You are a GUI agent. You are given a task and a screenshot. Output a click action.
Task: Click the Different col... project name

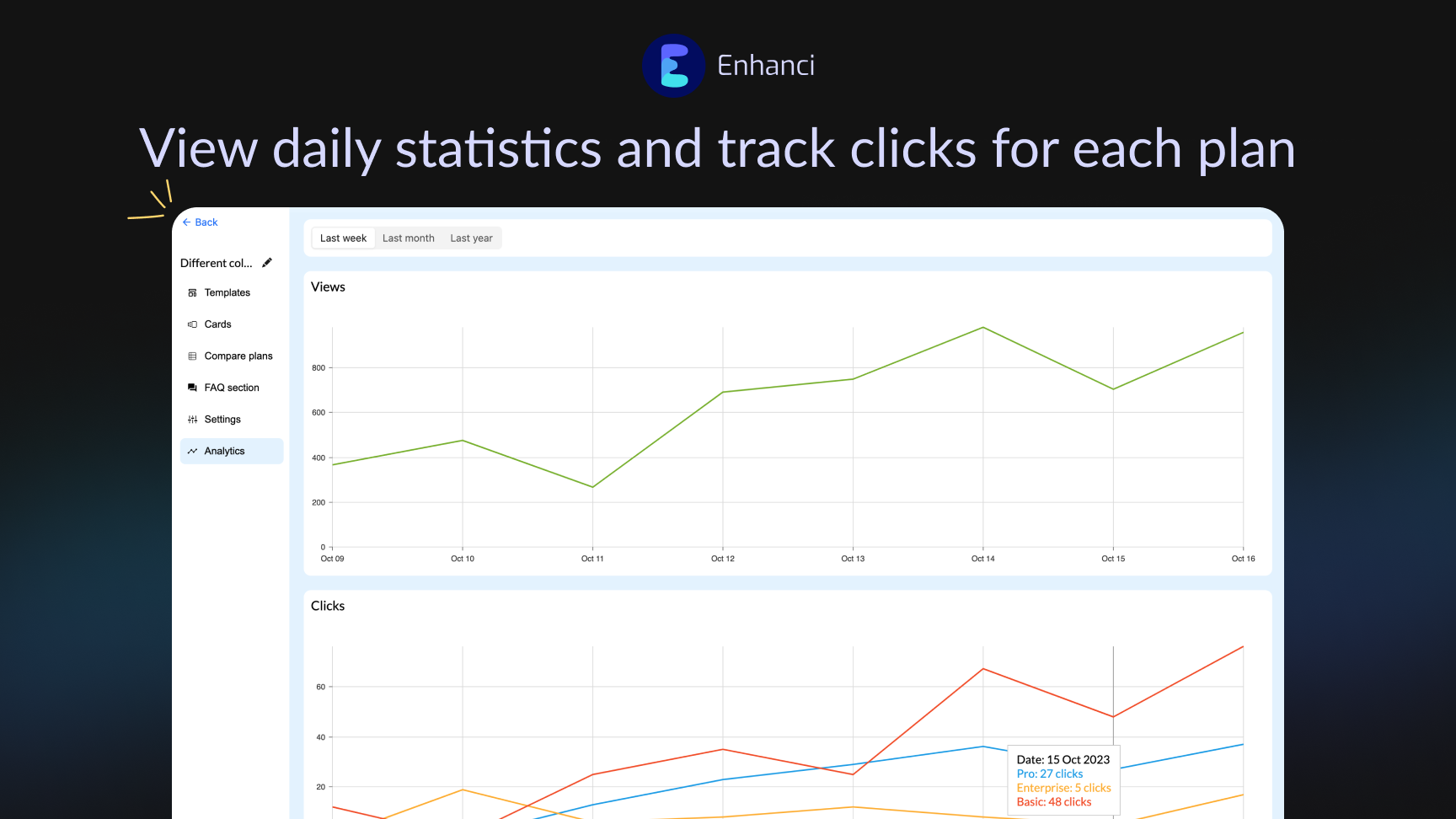point(217,263)
